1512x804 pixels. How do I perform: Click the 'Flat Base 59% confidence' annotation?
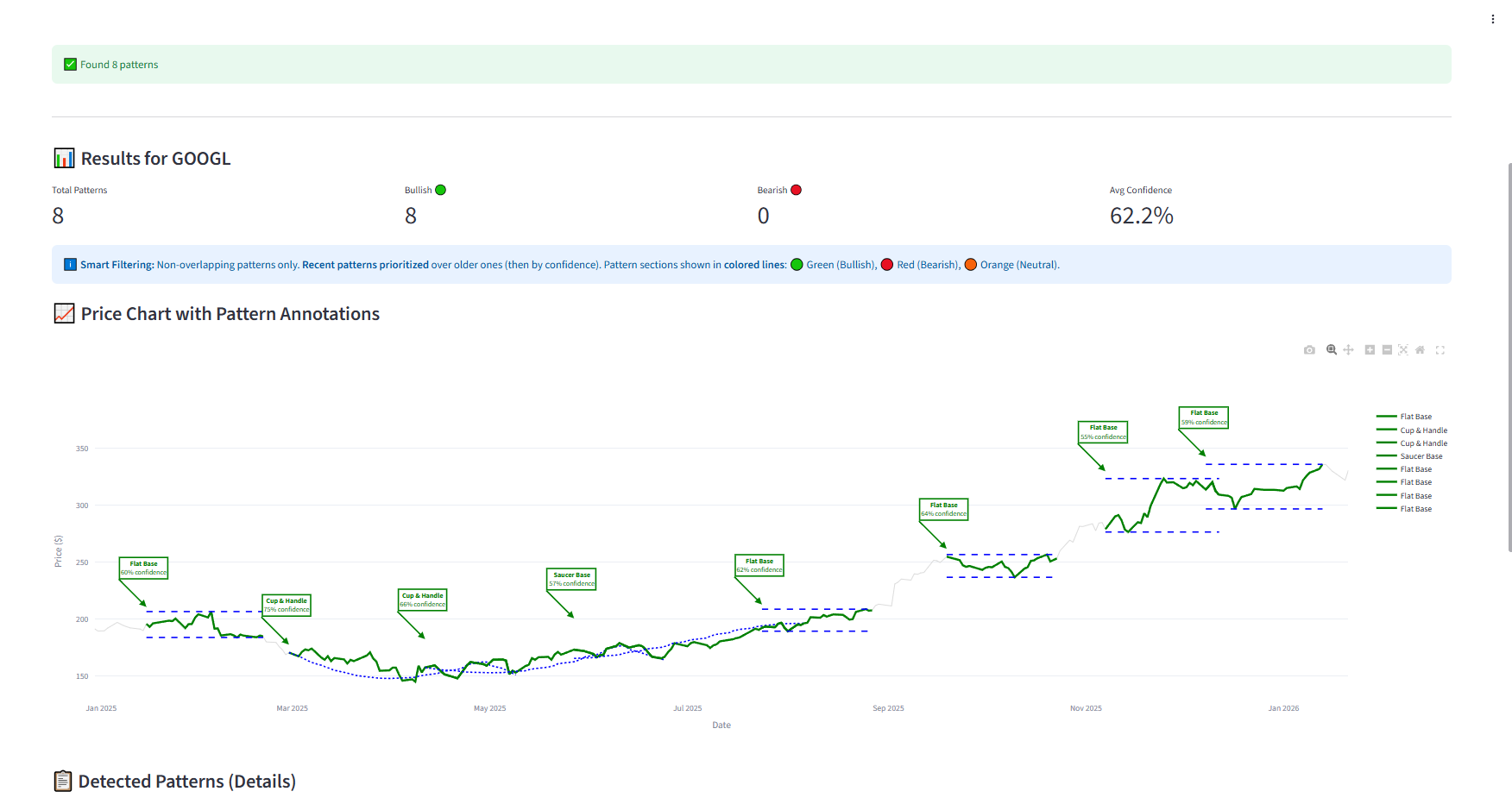1203,418
